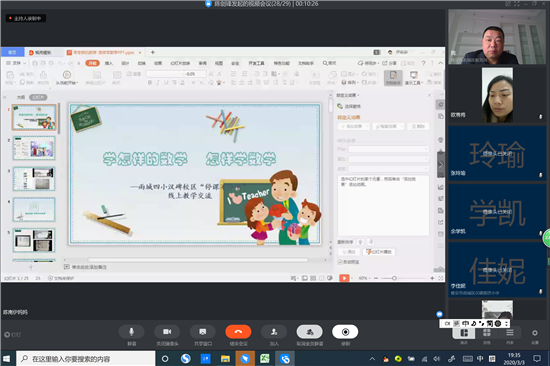Image resolution: width=550 pixels, height=366 pixels.
Task: Select slide 1 thumbnail
Action: coord(34,117)
